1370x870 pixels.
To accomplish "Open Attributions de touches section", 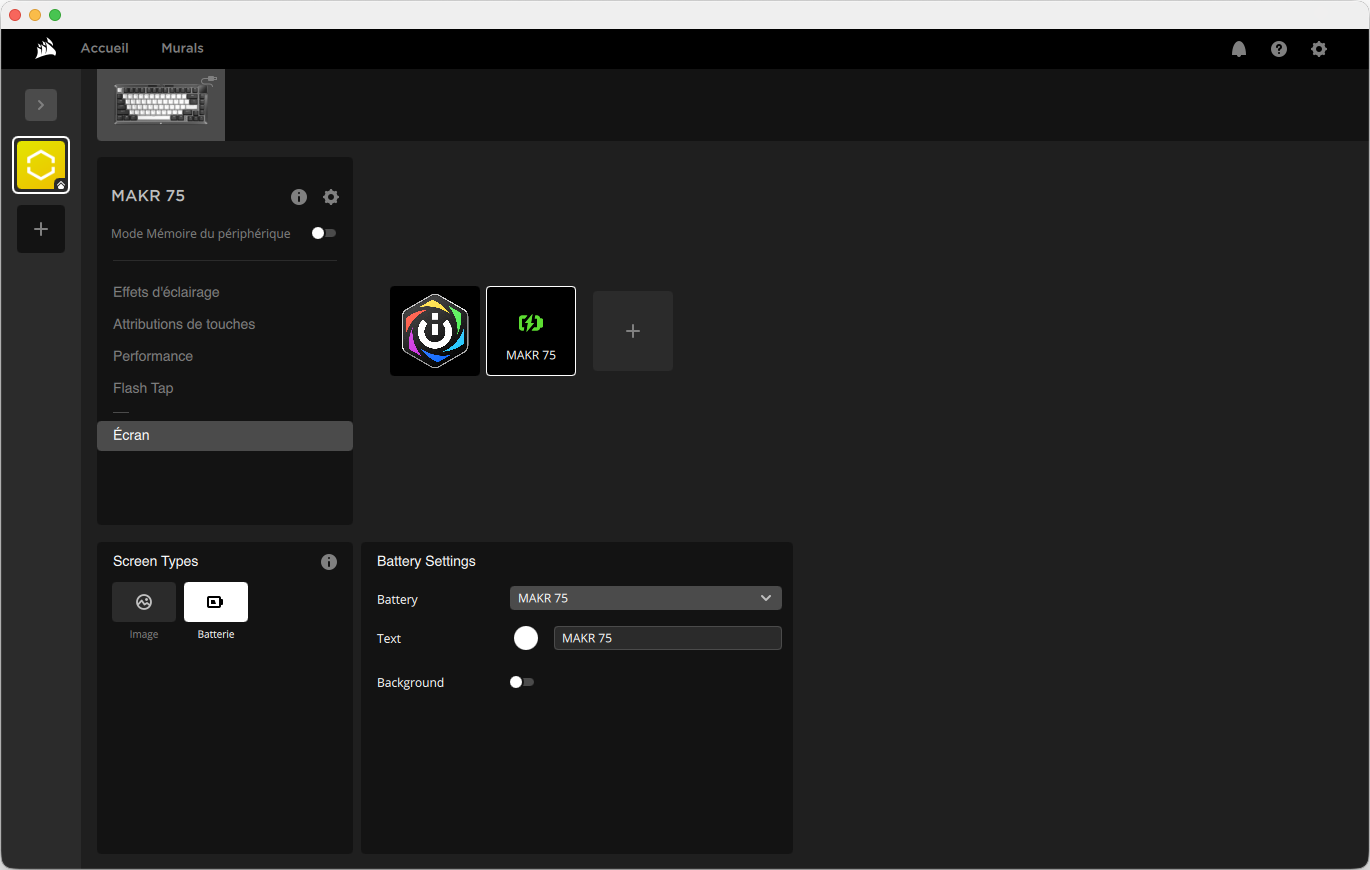I will 184,324.
